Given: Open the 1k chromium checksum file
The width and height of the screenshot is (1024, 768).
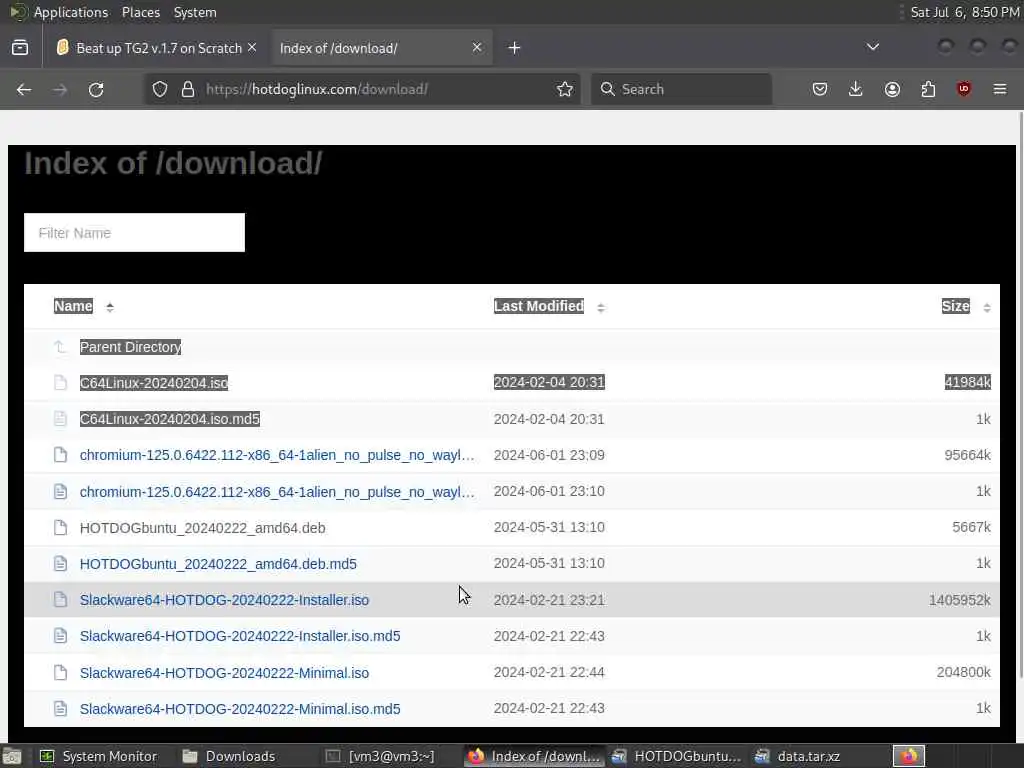Looking at the screenshot, I should pos(277,492).
